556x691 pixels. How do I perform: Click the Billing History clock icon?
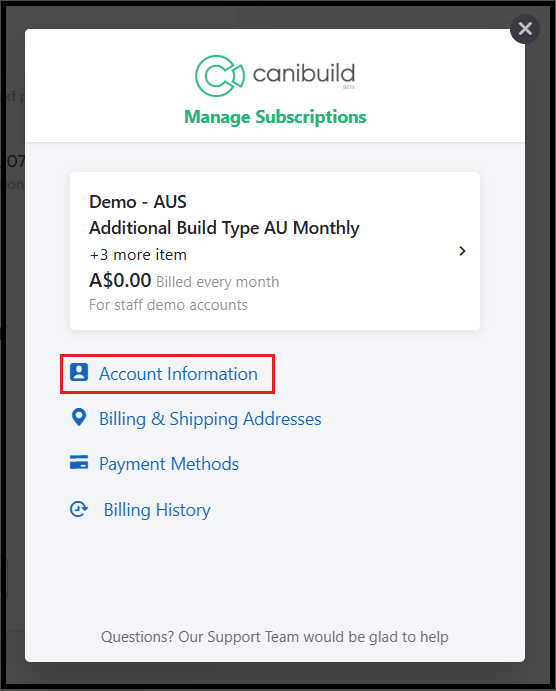[79, 509]
